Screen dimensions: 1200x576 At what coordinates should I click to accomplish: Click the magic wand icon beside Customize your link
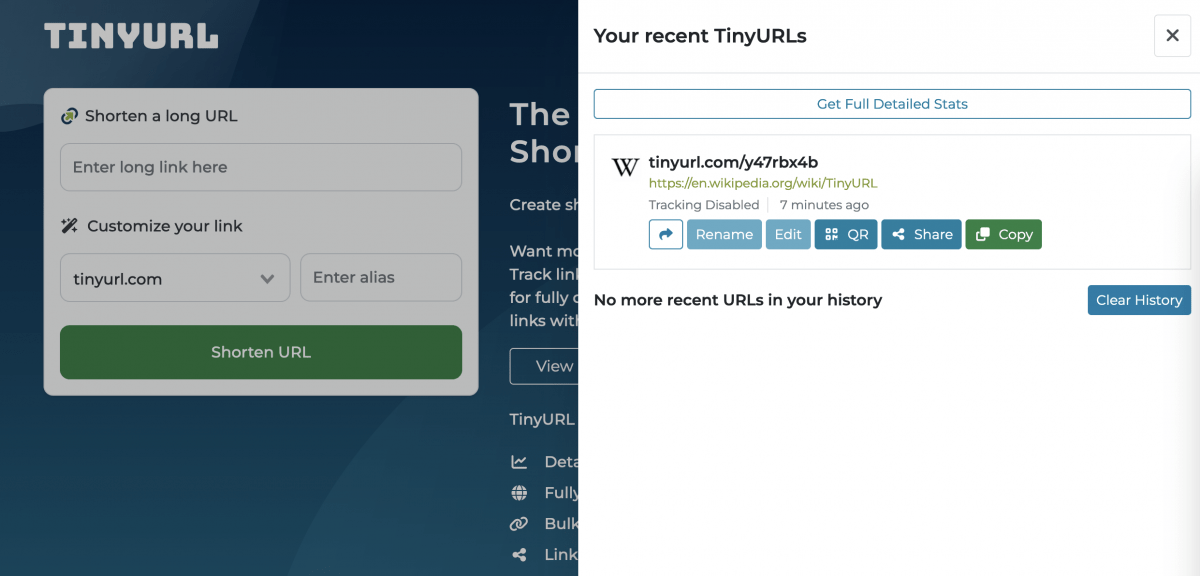[x=70, y=226]
